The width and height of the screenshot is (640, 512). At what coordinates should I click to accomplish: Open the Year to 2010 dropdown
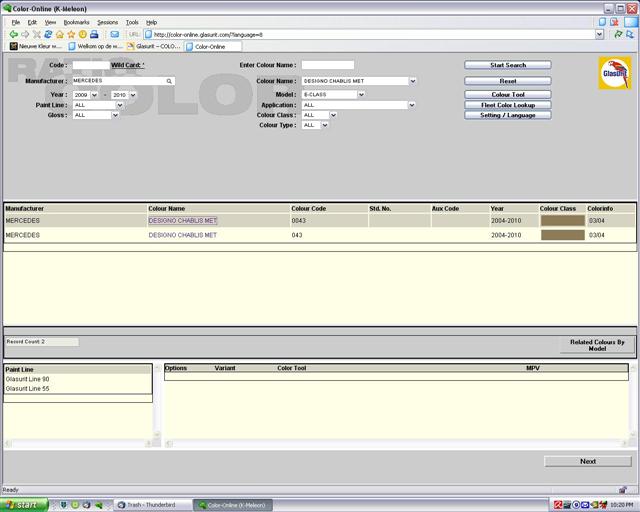(x=133, y=95)
